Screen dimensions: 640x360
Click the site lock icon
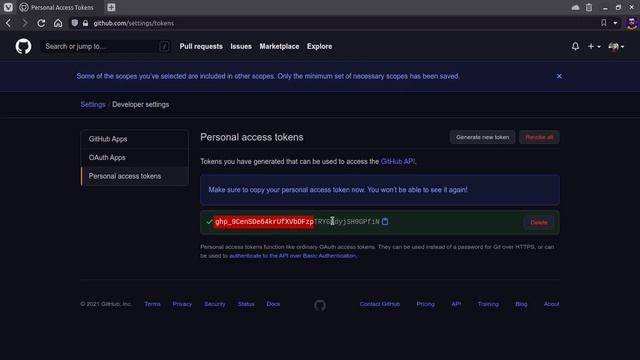coord(85,23)
